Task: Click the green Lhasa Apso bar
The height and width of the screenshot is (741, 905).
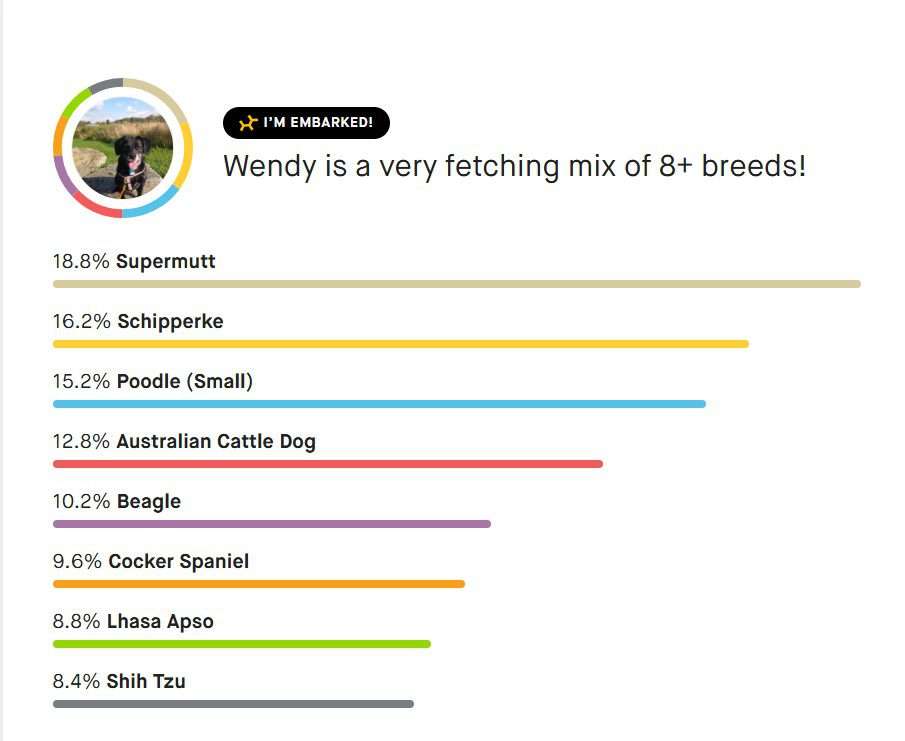Action: tap(242, 644)
